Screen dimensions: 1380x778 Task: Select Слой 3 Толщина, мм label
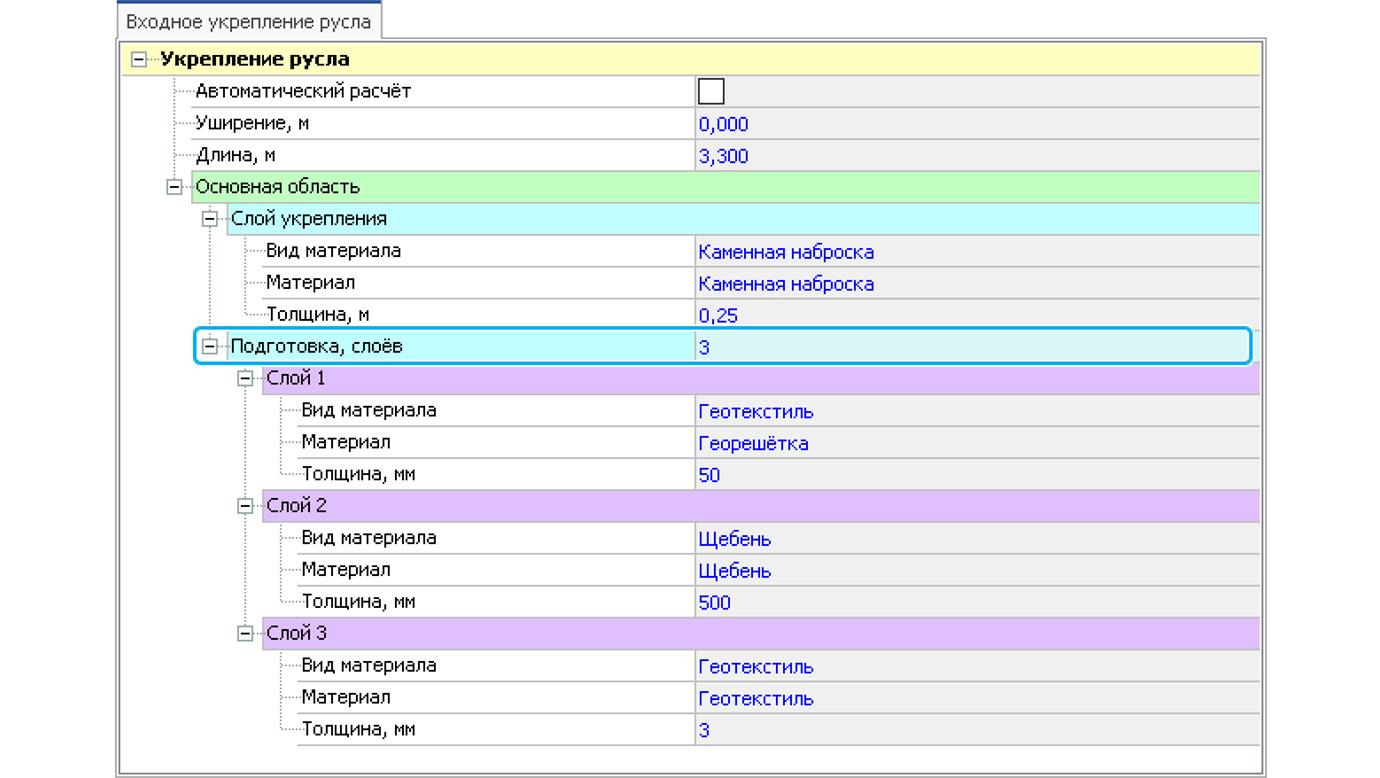tap(358, 730)
